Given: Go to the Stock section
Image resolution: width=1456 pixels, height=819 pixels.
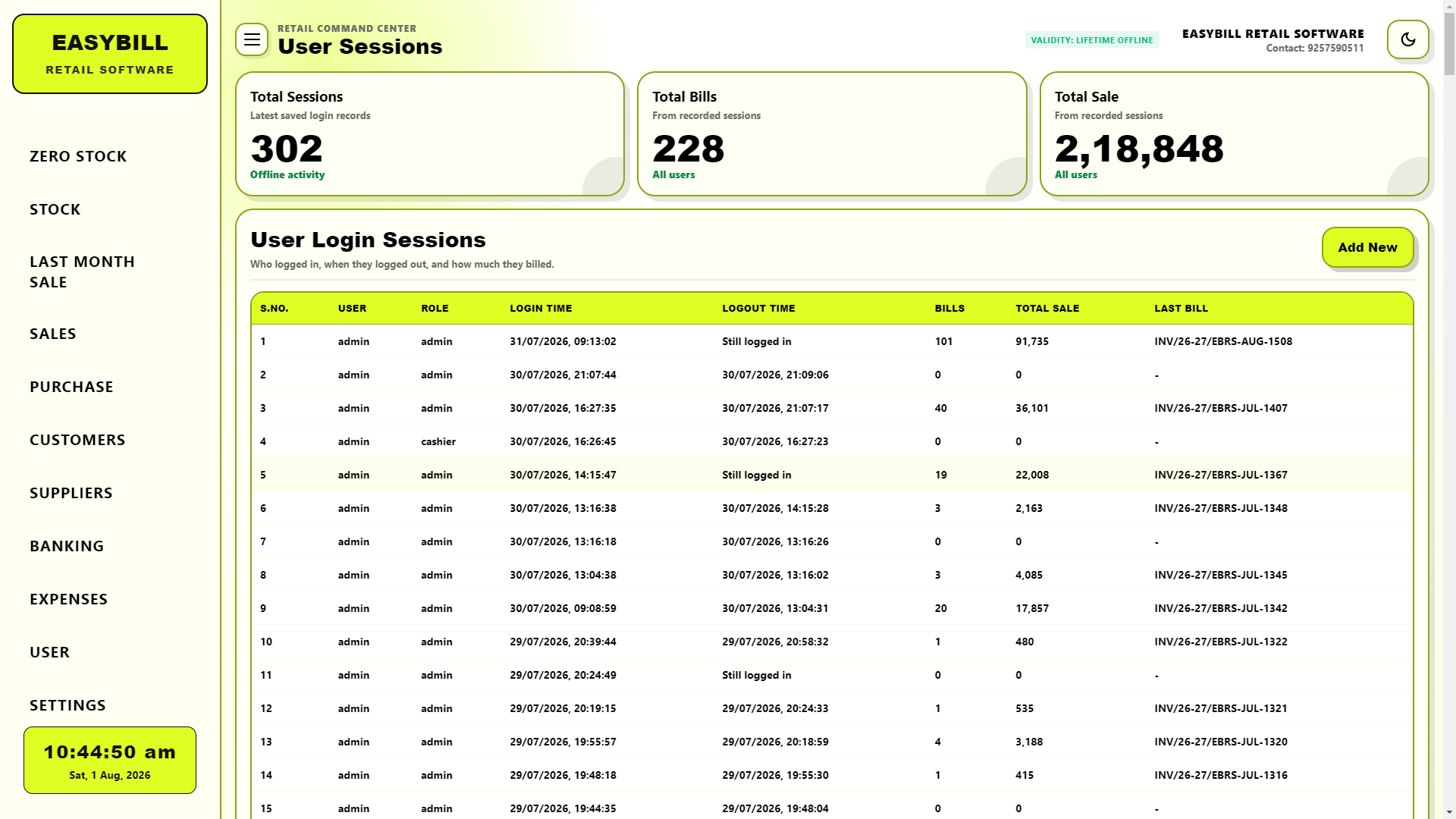Looking at the screenshot, I should [55, 209].
